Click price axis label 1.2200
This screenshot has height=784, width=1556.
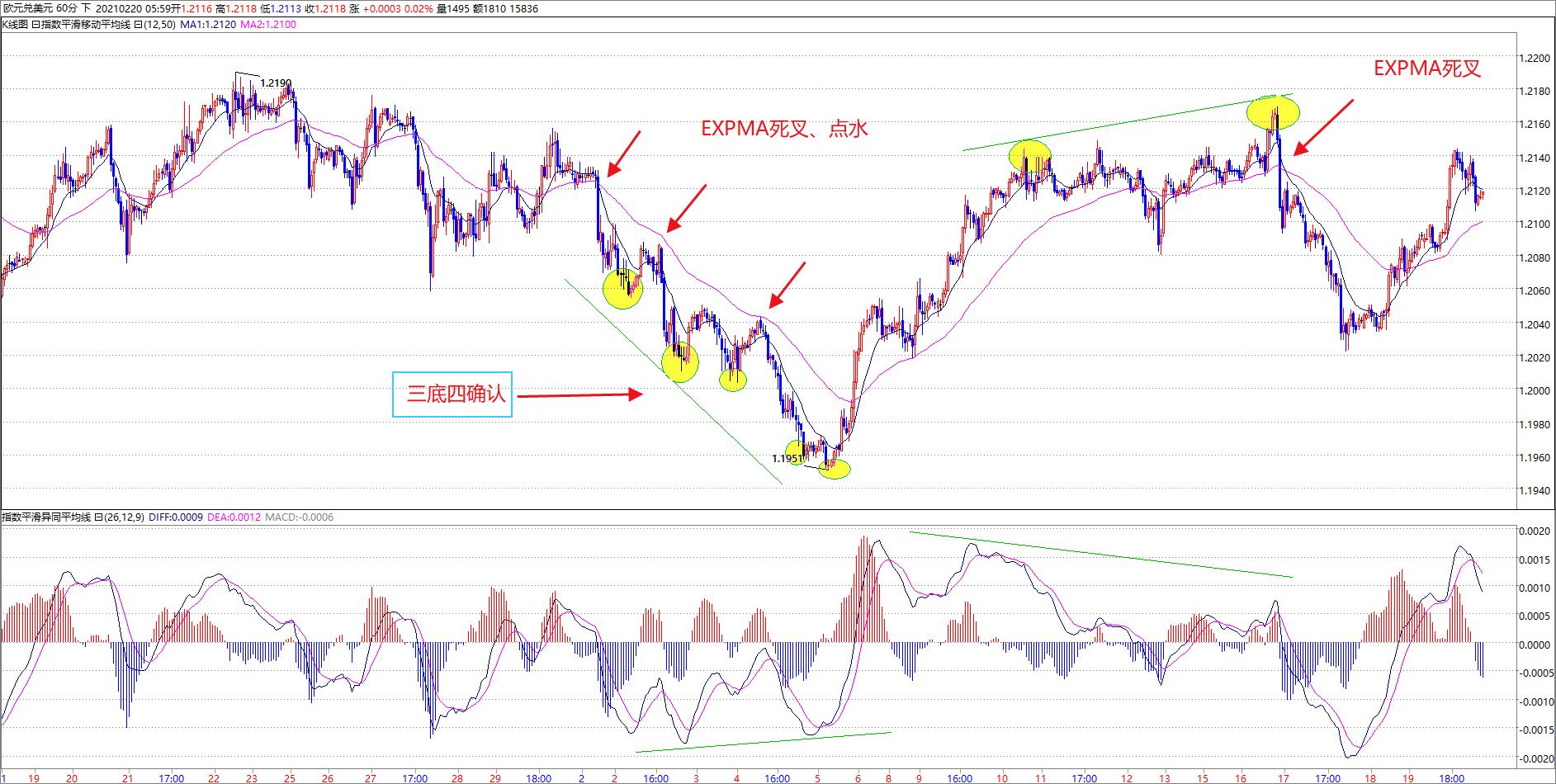(1535, 59)
